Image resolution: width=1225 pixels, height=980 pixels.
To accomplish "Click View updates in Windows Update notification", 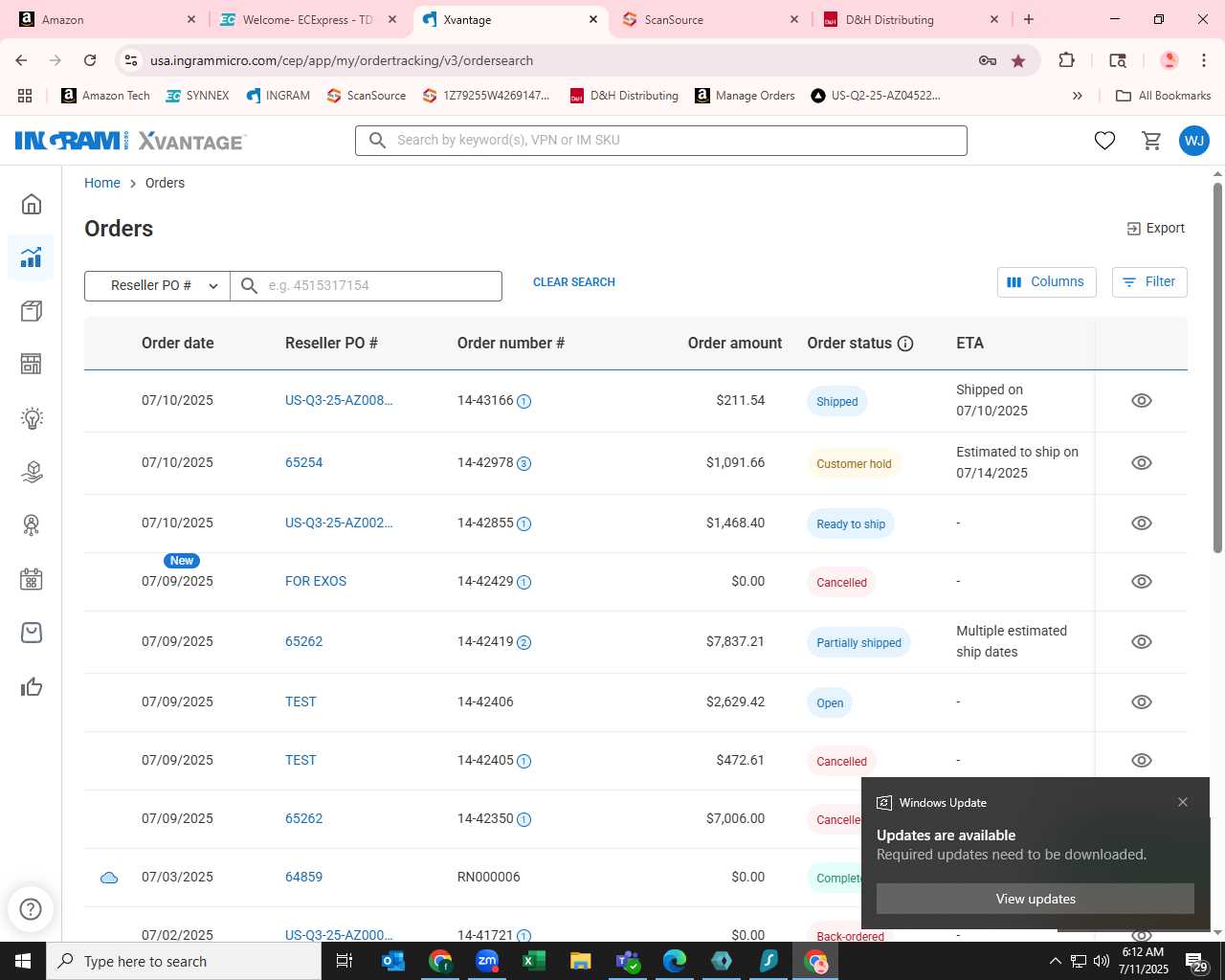I will [1036, 899].
